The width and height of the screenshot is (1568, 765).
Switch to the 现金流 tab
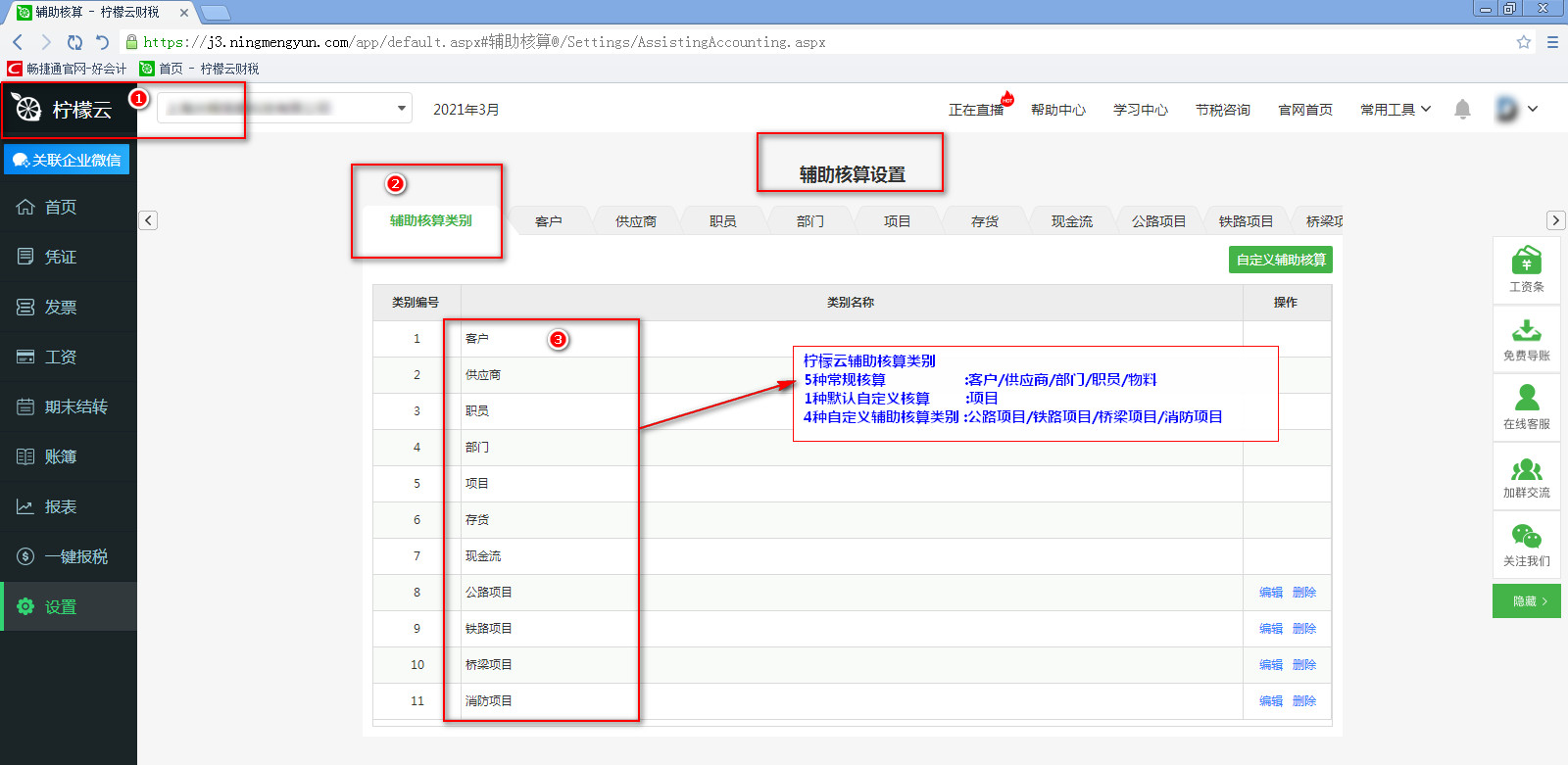pyautogui.click(x=1071, y=221)
